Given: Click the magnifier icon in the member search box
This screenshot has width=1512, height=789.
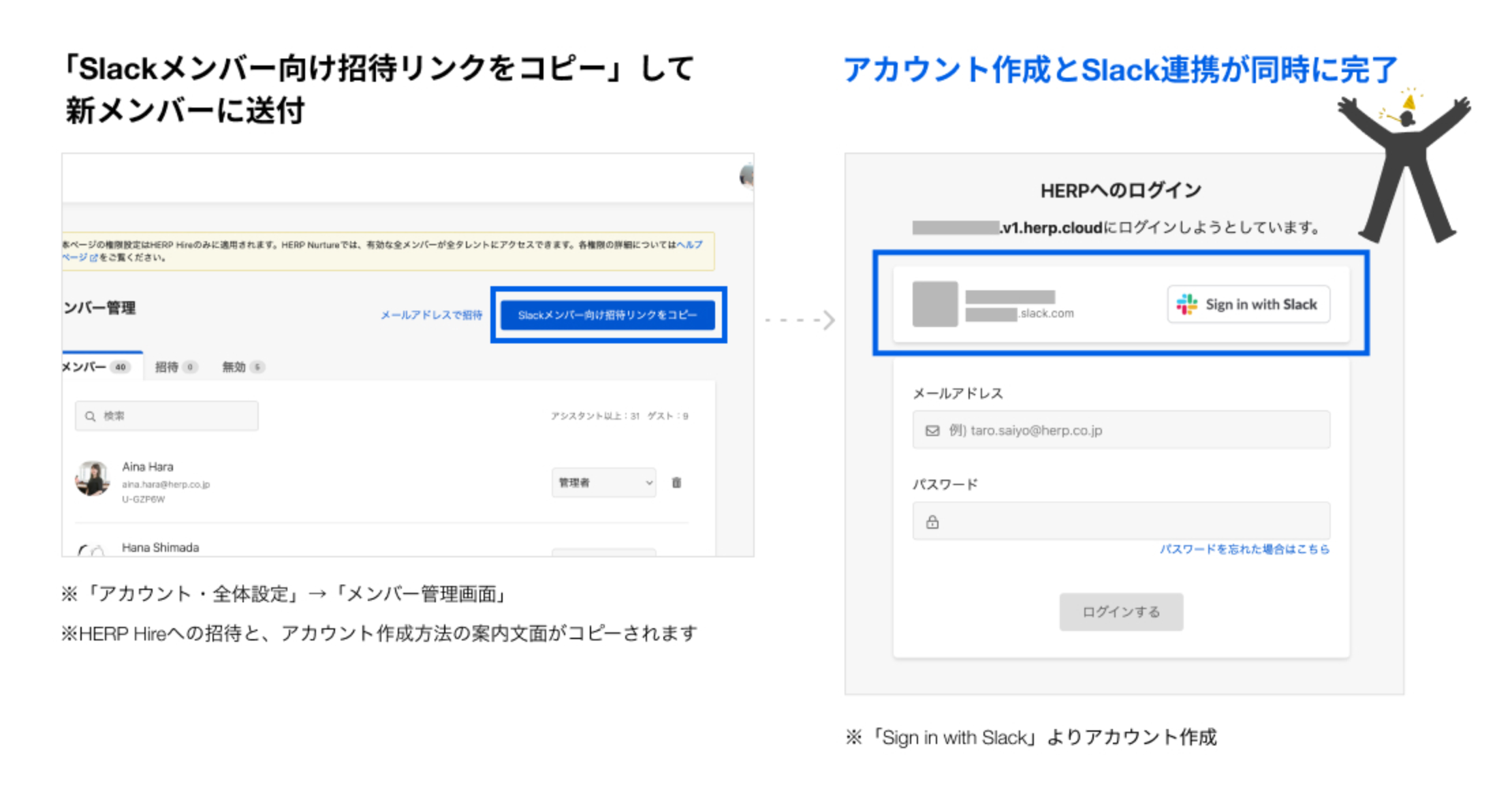Looking at the screenshot, I should (90, 416).
